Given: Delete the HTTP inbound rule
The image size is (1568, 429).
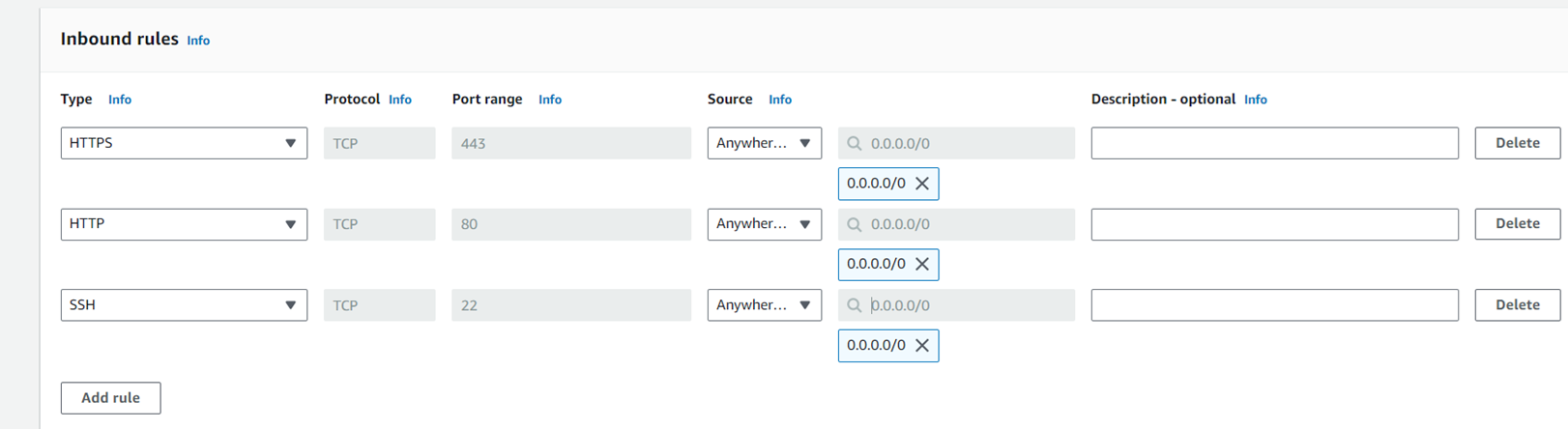Looking at the screenshot, I should coord(1517,224).
